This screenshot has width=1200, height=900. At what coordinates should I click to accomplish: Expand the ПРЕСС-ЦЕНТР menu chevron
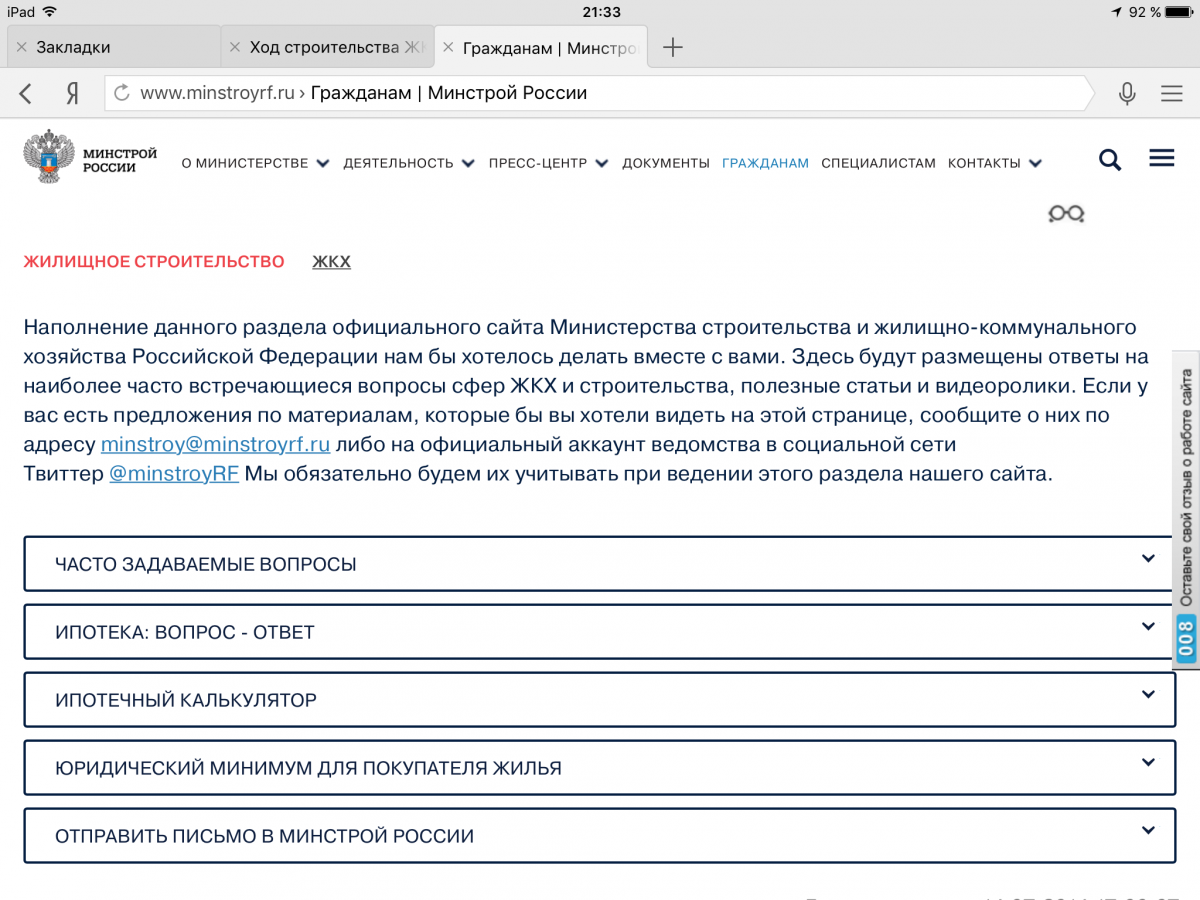[601, 163]
